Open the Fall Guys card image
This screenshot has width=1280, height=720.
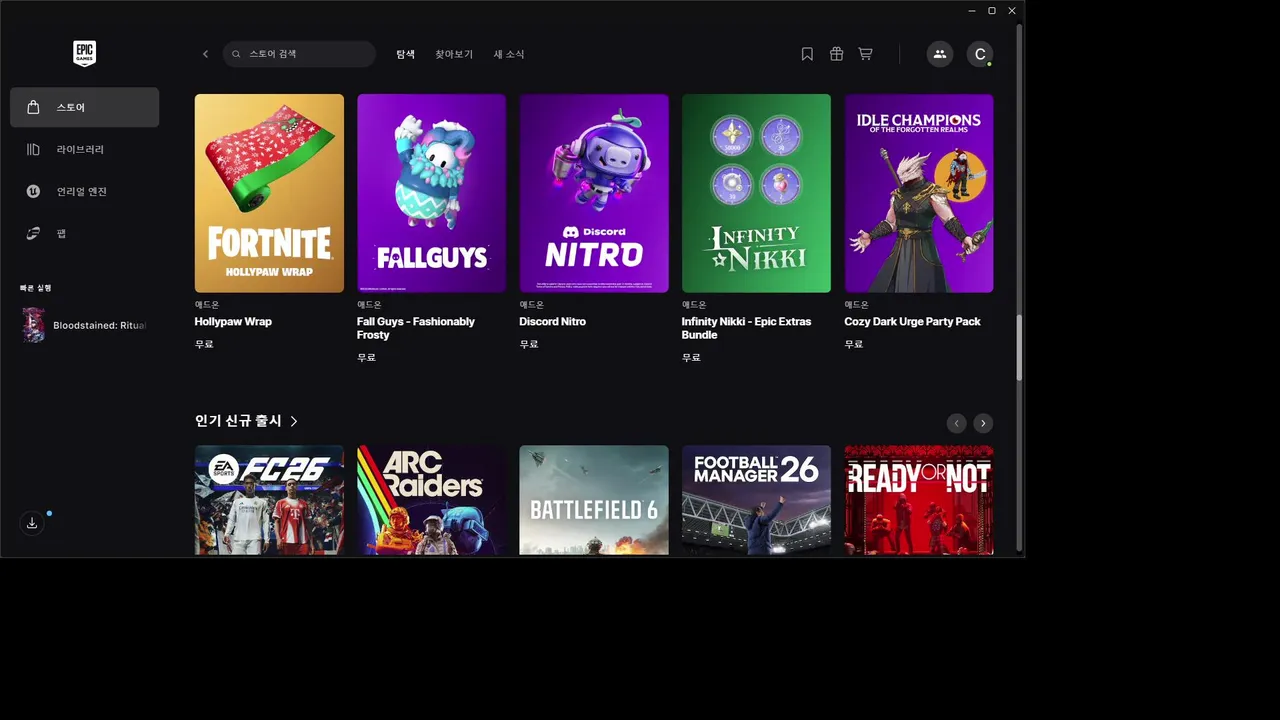[431, 193]
